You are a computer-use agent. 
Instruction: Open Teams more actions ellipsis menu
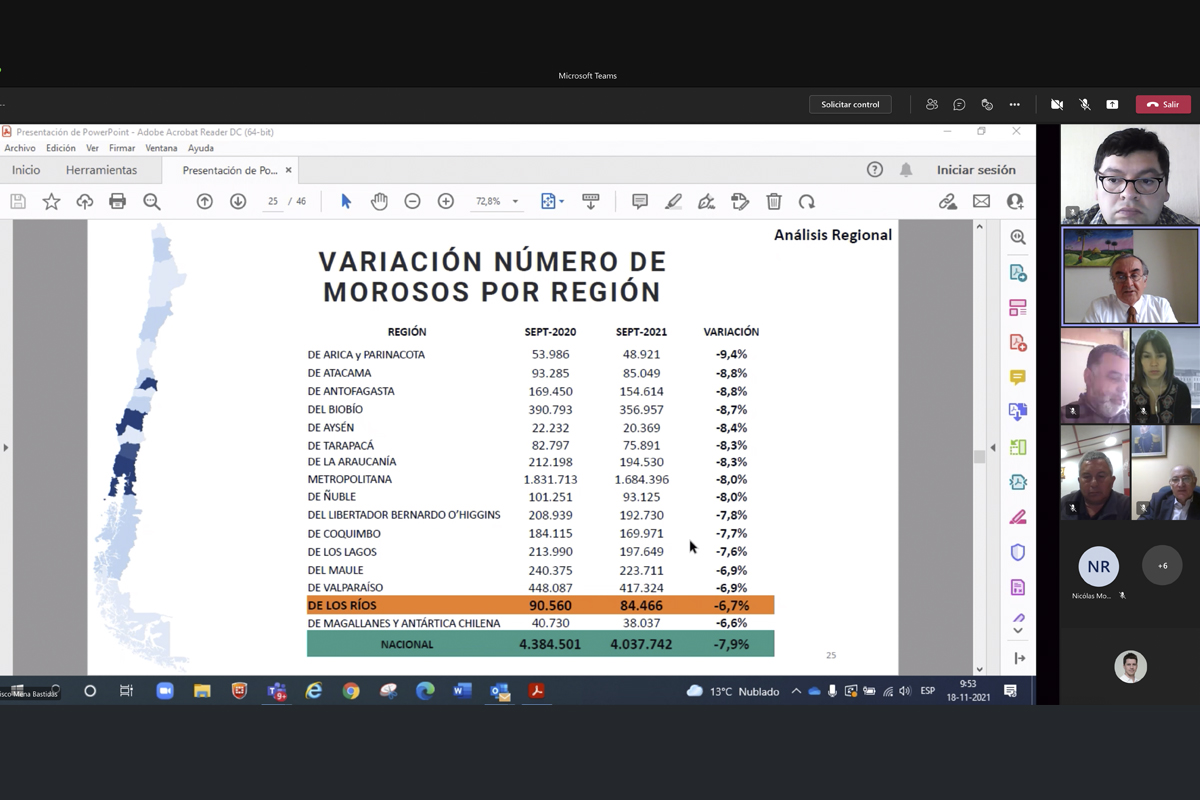click(1014, 104)
